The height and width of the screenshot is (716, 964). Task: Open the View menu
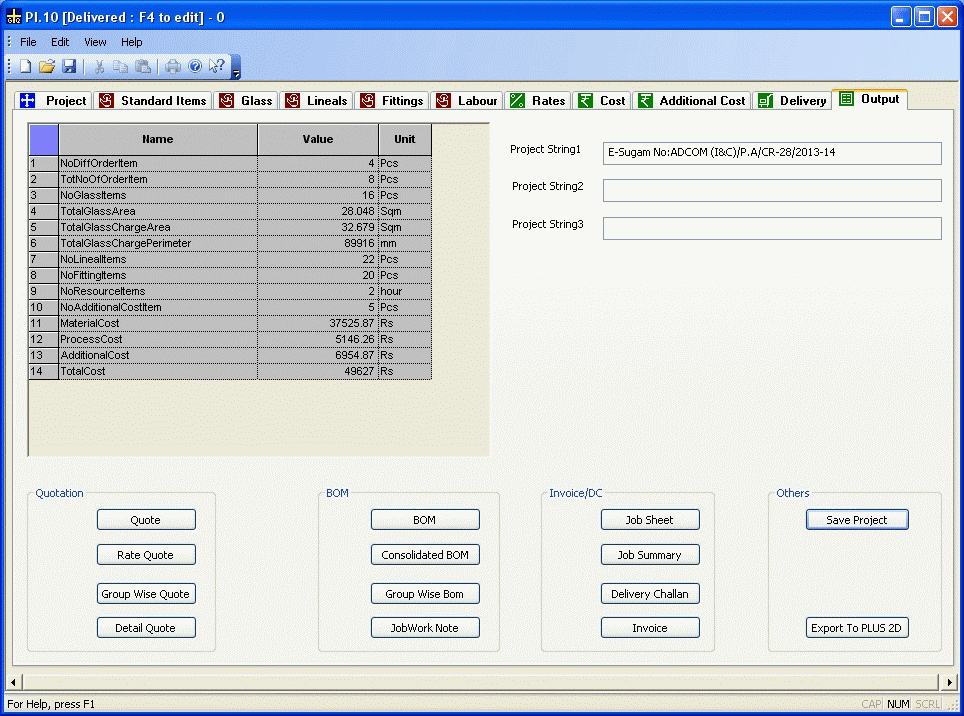pyautogui.click(x=95, y=42)
